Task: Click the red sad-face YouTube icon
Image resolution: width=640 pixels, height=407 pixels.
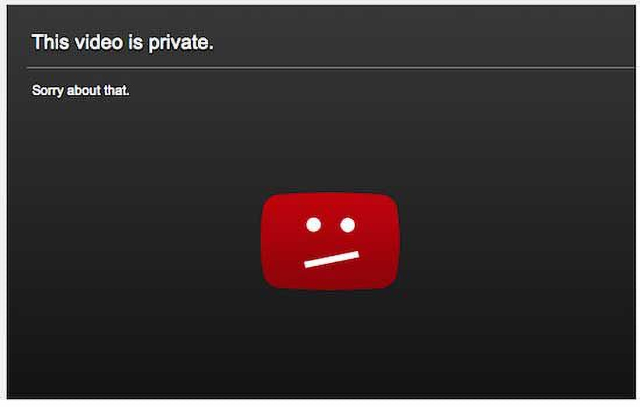Action: pyautogui.click(x=330, y=241)
